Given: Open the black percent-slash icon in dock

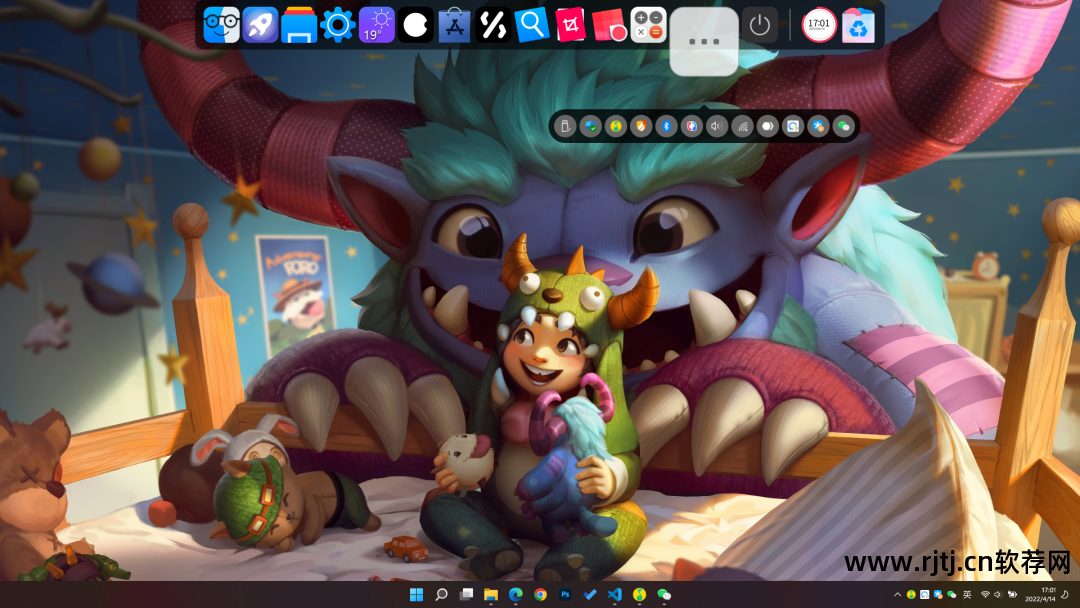Looking at the screenshot, I should [x=493, y=25].
